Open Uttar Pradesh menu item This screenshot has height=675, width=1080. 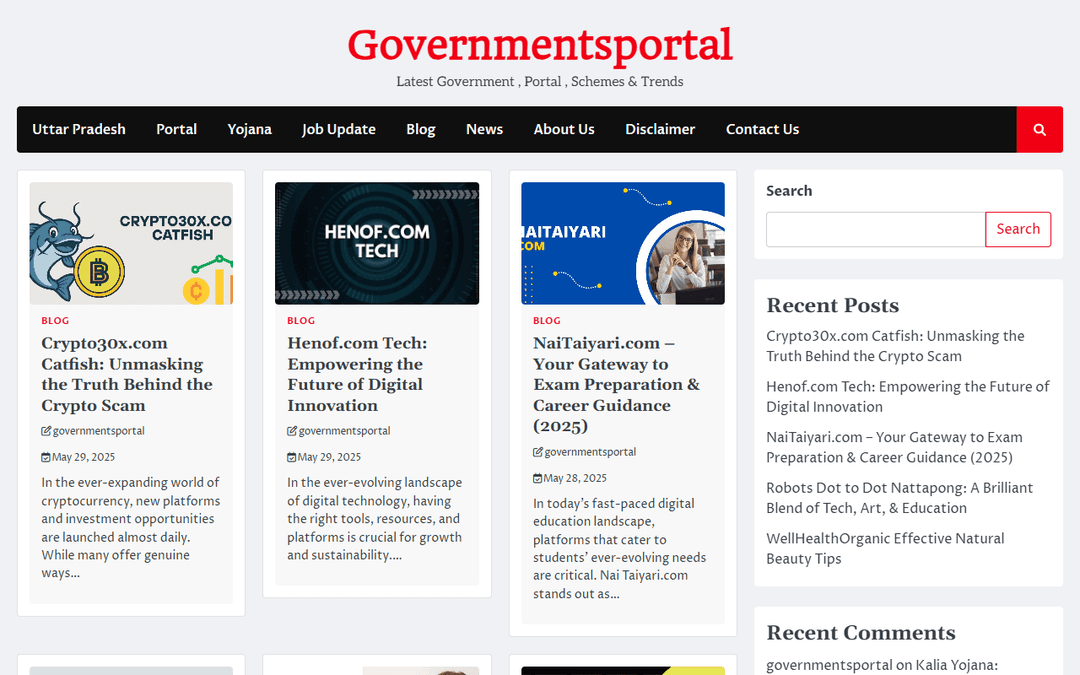point(79,129)
